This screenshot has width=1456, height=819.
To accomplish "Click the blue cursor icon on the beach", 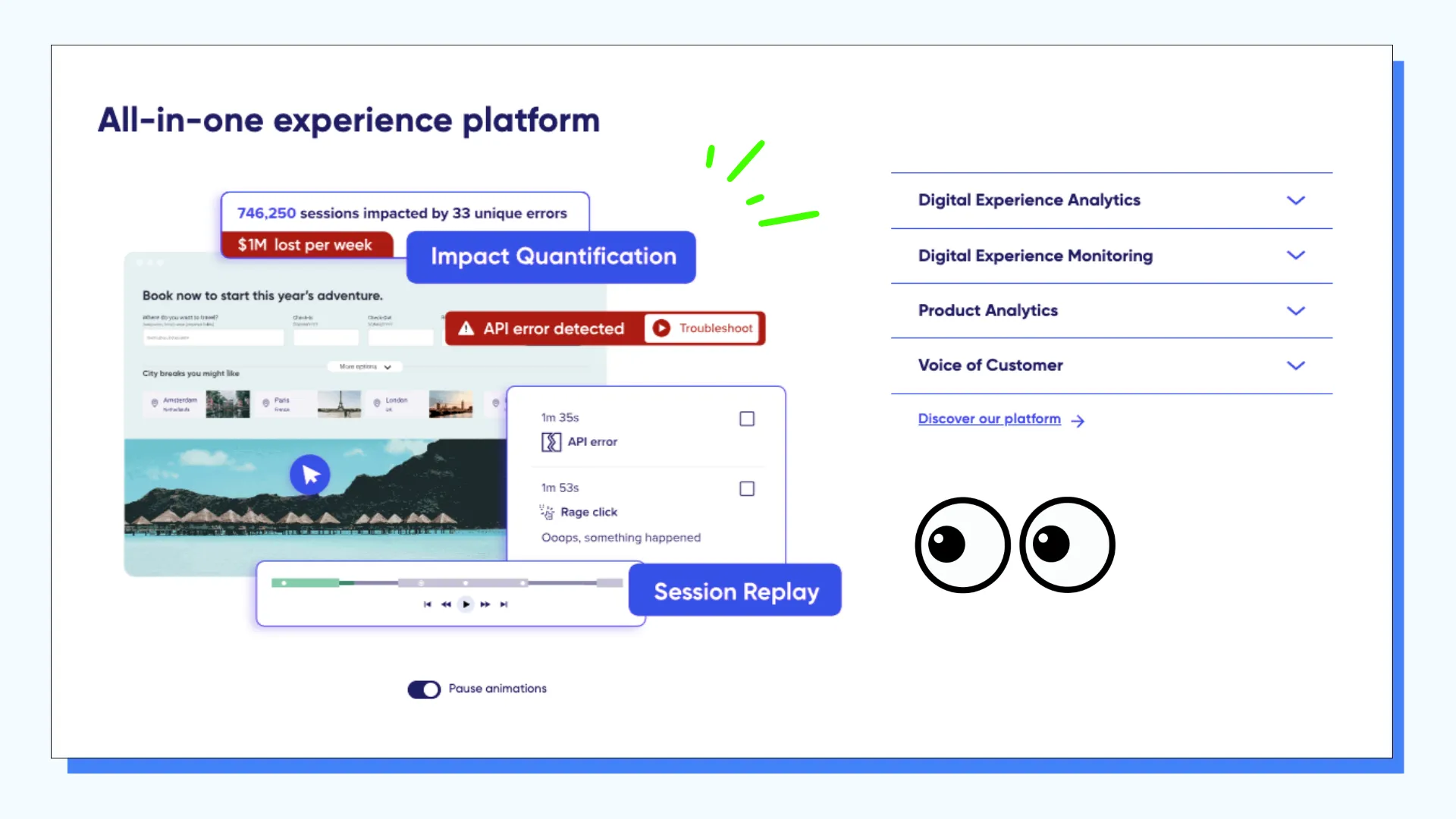I will pyautogui.click(x=309, y=474).
